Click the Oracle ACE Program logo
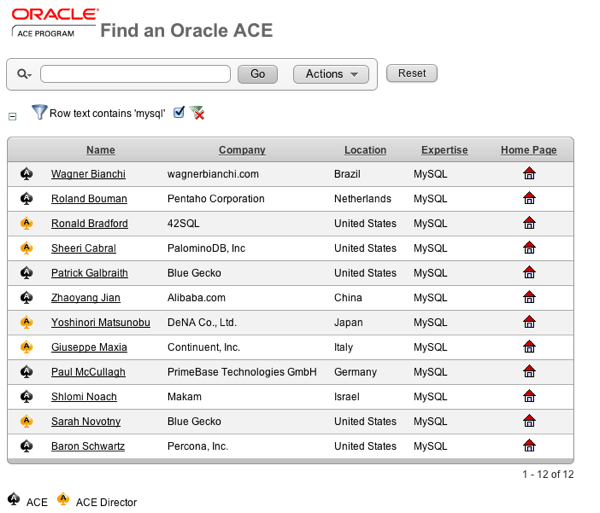 click(55, 23)
